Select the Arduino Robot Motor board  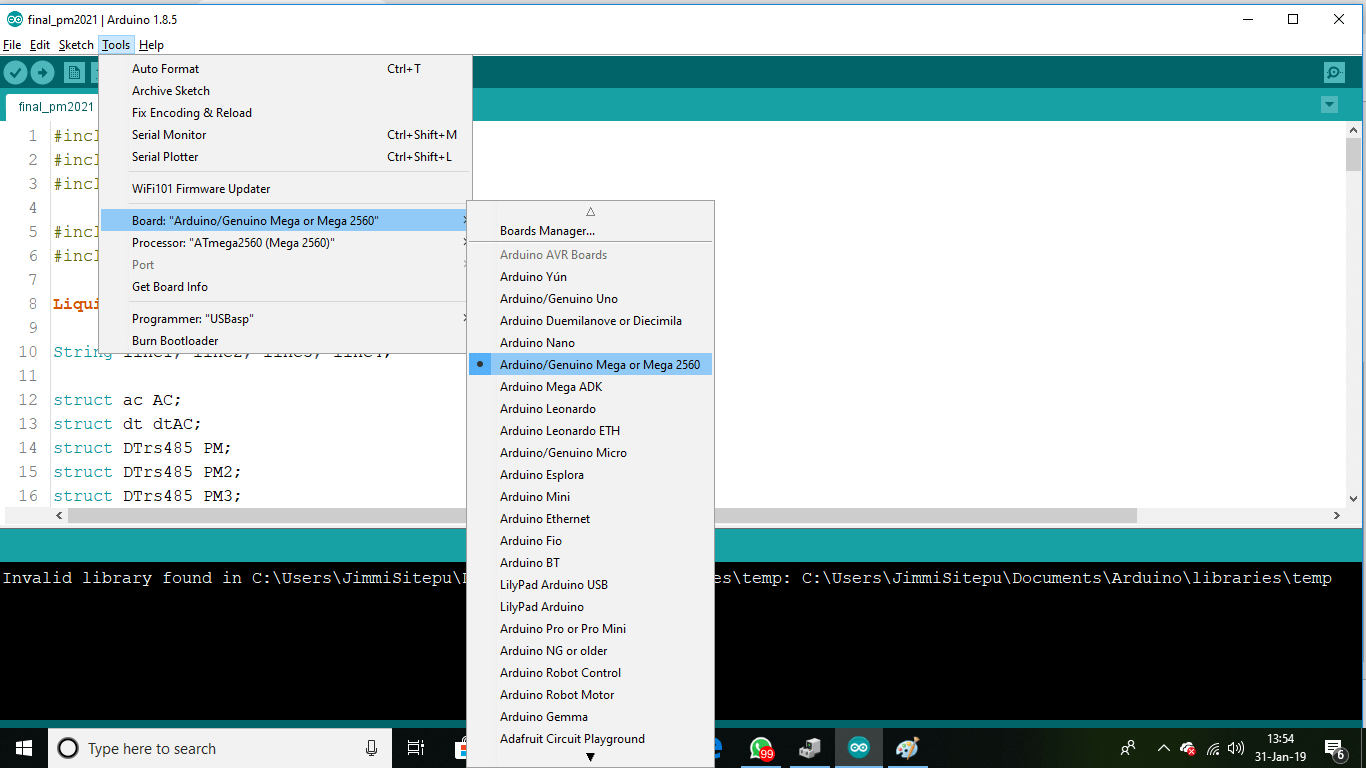[590, 695]
